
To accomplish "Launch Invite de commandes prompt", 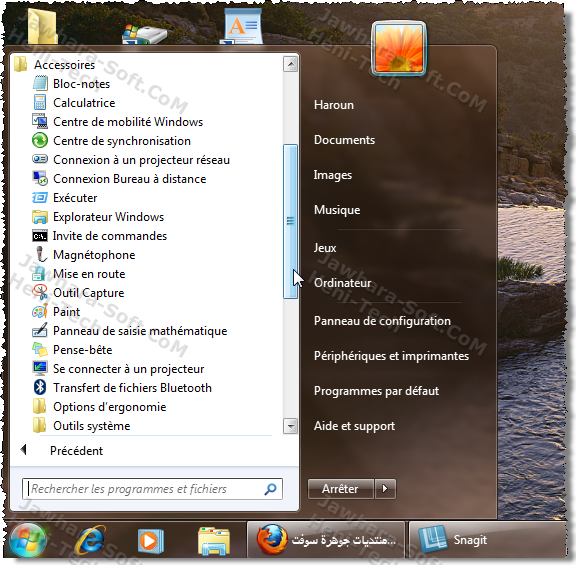I will (109, 236).
